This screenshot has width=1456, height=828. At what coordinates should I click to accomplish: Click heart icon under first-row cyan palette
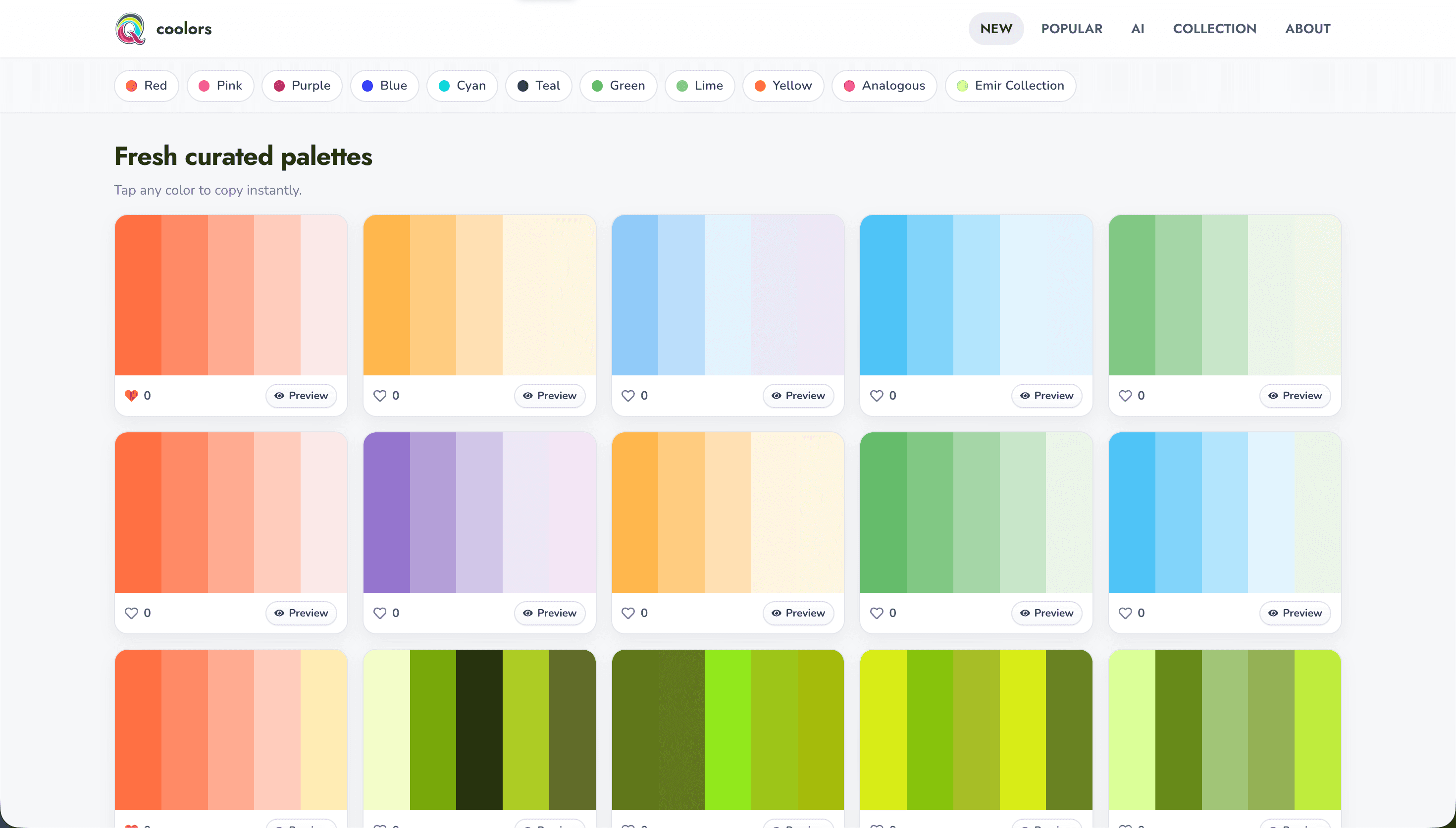pyautogui.click(x=877, y=395)
